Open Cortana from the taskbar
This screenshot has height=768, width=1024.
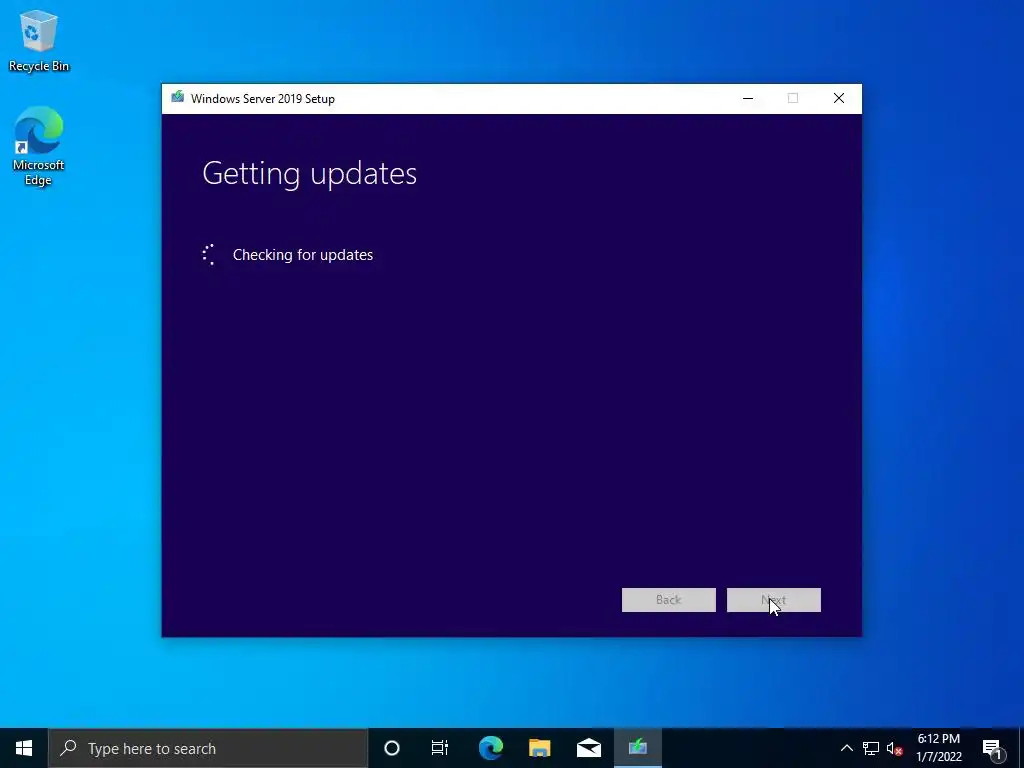392,748
